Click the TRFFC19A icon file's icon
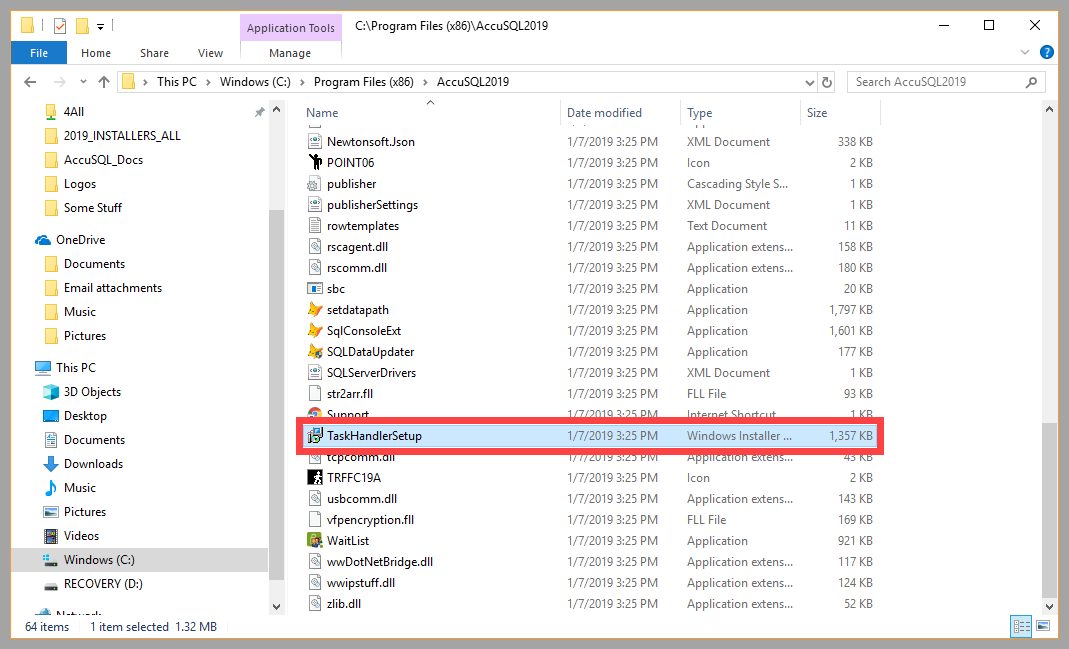This screenshot has width=1069, height=649. click(x=314, y=477)
